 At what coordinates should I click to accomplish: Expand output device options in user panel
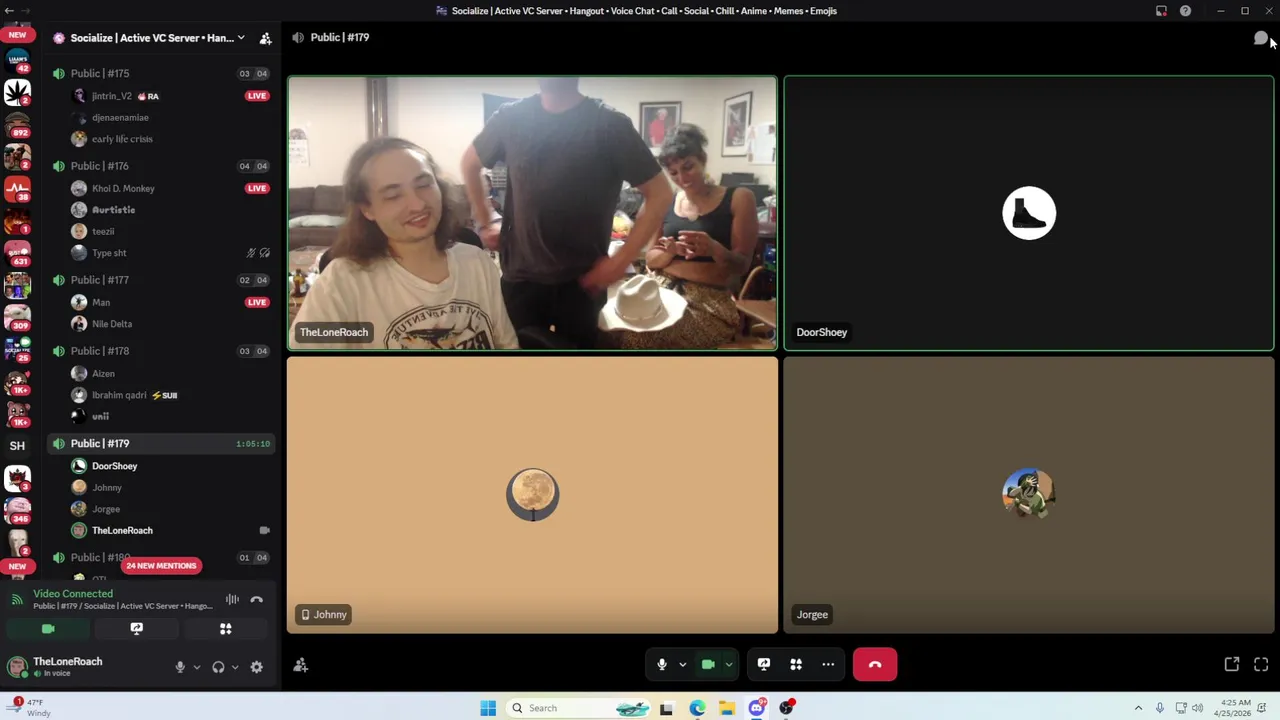click(235, 667)
